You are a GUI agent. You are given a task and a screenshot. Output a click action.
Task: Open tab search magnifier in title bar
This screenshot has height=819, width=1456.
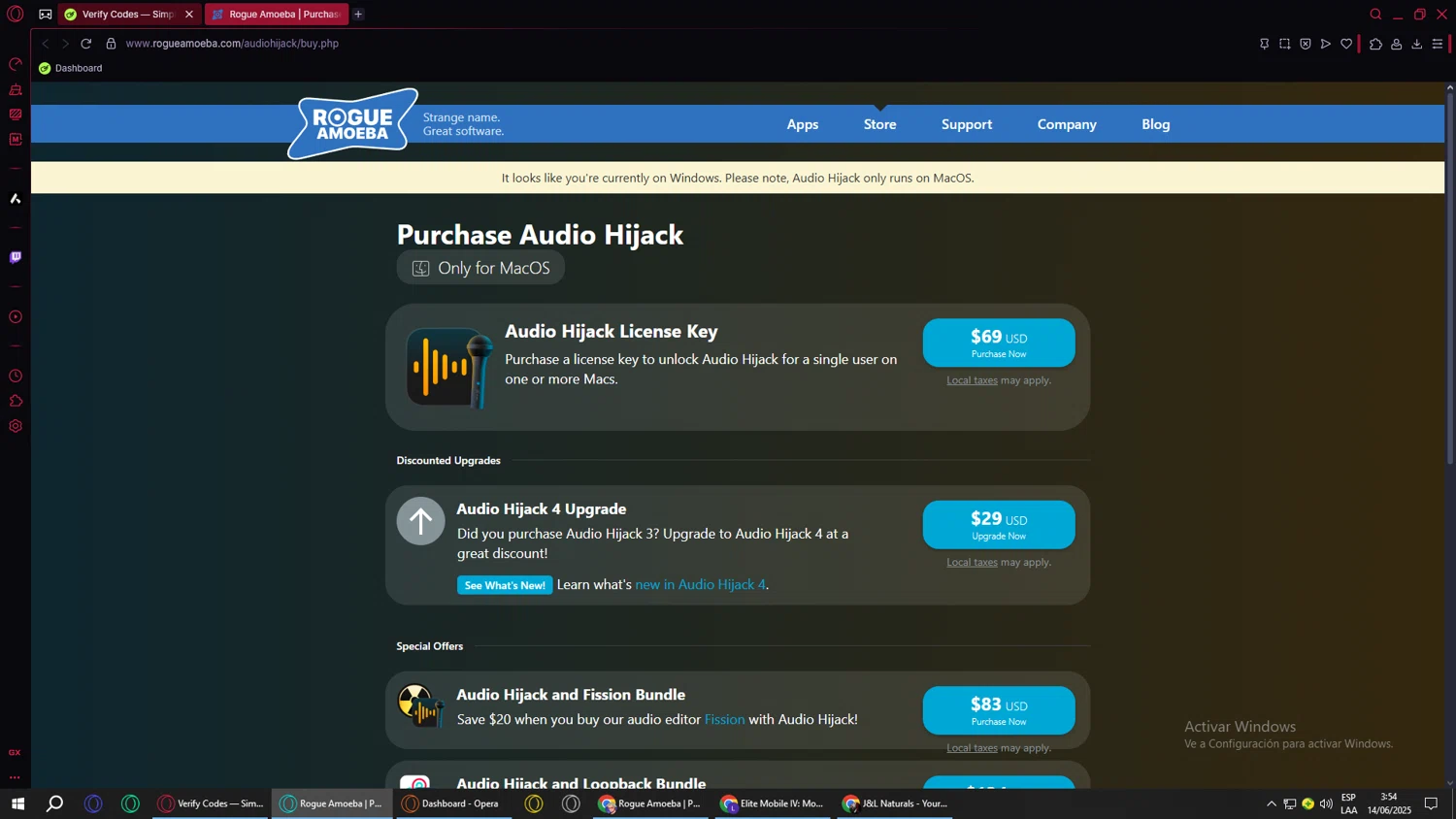pyautogui.click(x=1375, y=15)
